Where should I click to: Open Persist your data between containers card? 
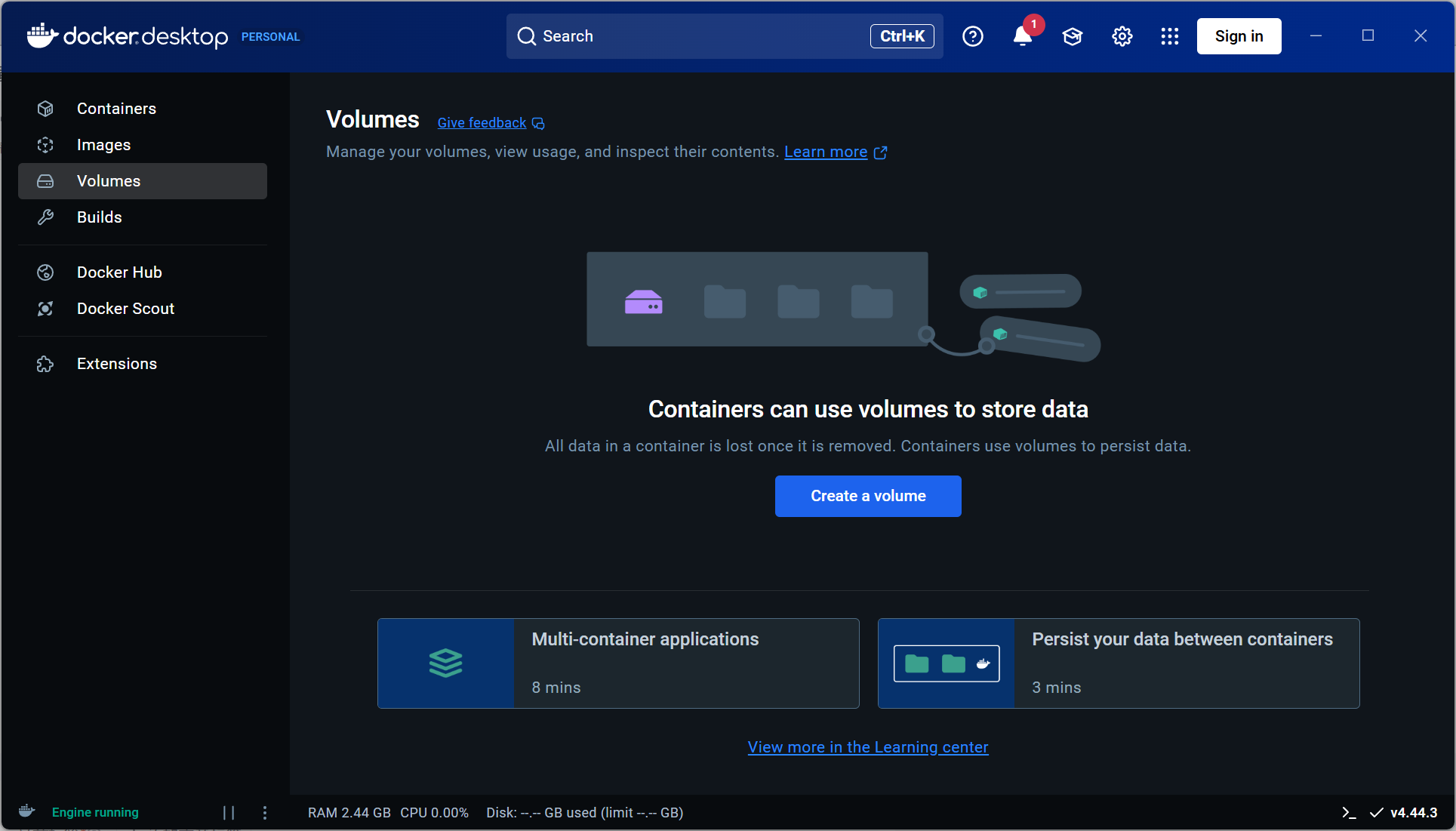point(1119,663)
